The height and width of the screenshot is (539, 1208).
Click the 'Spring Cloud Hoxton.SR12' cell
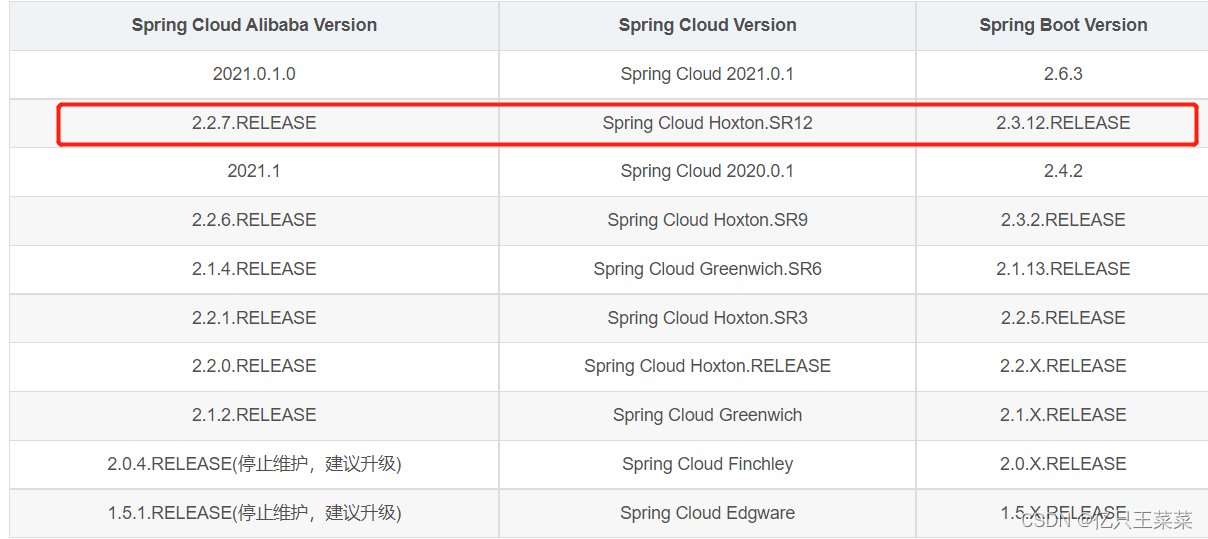707,123
